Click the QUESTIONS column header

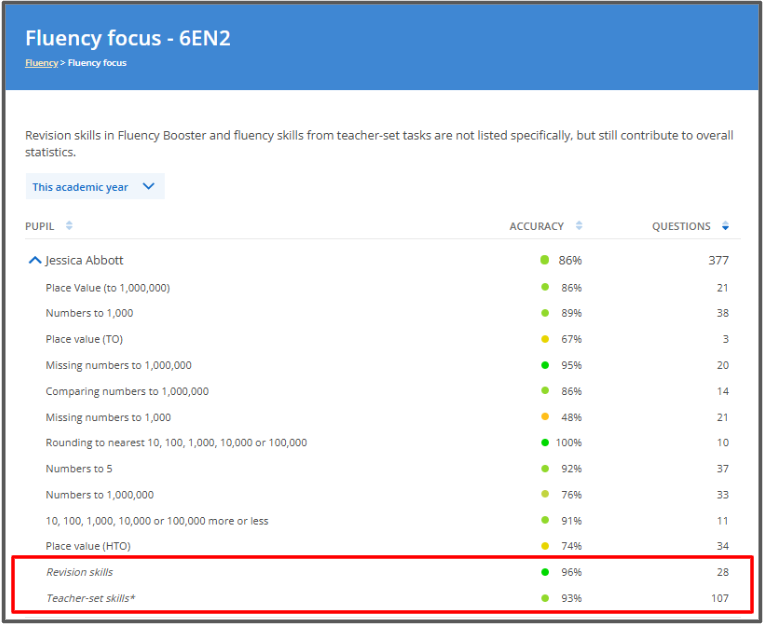click(x=681, y=227)
